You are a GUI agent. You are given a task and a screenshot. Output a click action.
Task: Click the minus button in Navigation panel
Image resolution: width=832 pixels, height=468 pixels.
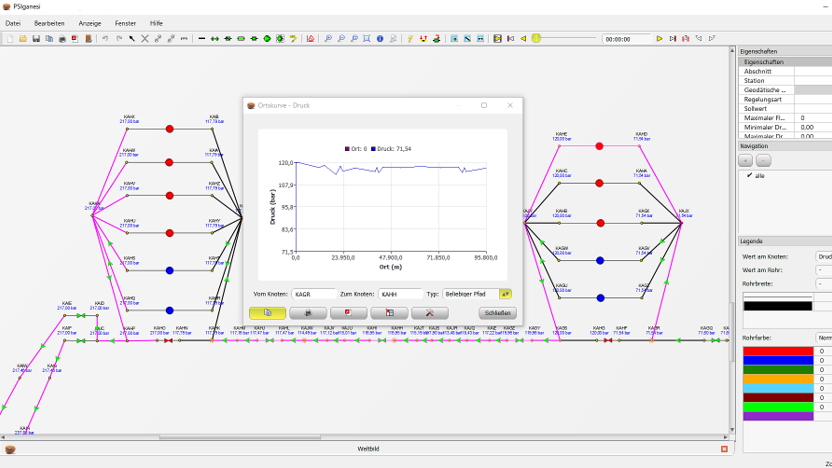[x=764, y=160]
